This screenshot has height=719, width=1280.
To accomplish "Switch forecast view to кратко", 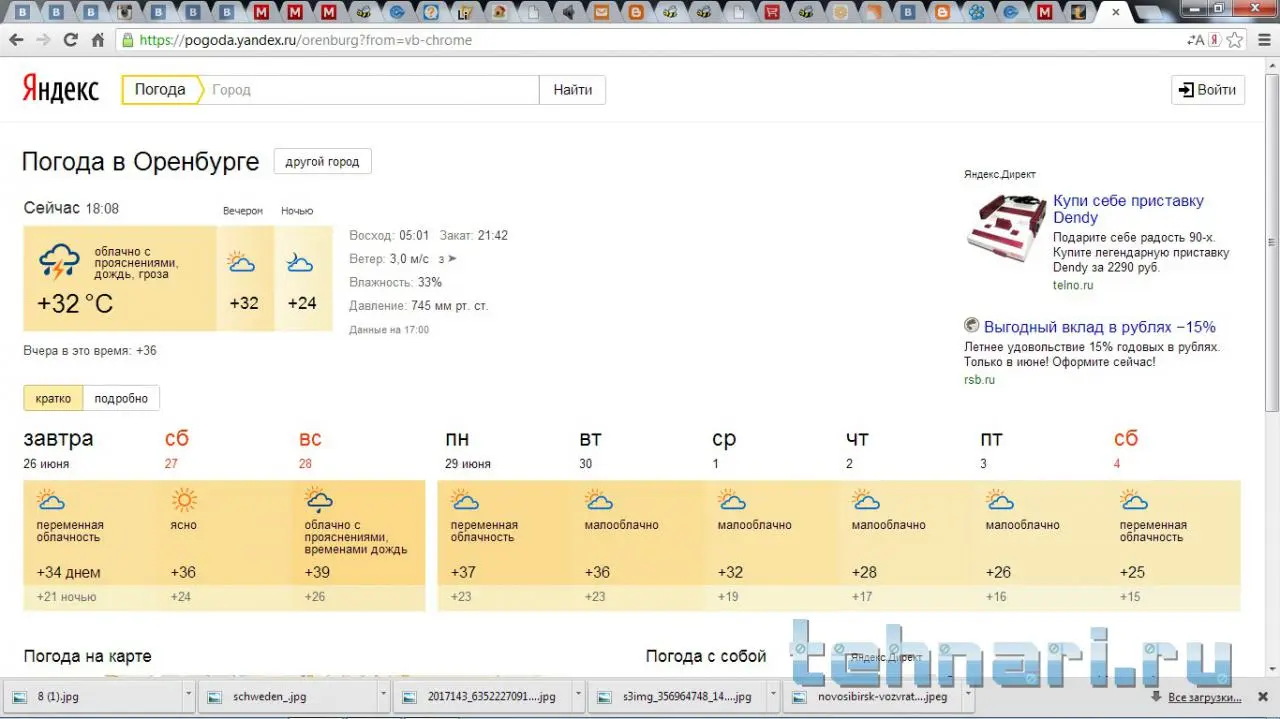I will [53, 398].
